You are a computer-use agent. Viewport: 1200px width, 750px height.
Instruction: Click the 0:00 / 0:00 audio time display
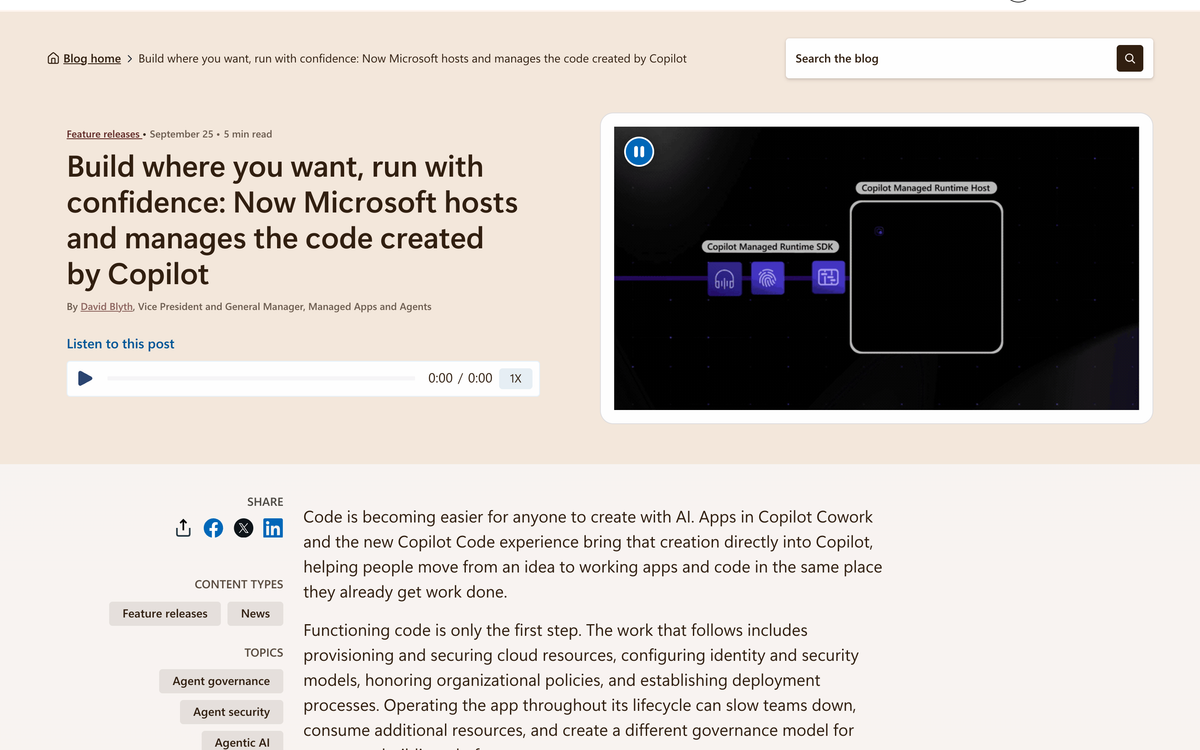460,378
